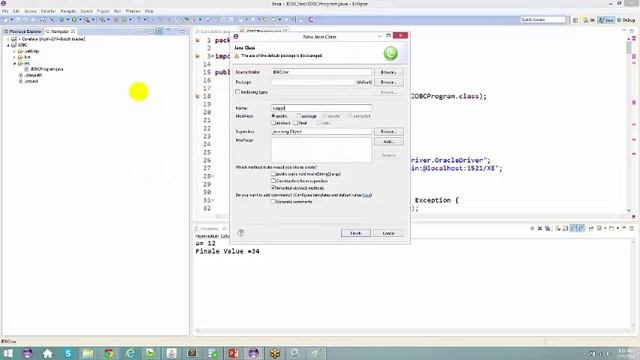This screenshot has width=640, height=360.
Task: Switch to the Package Explorer tab
Action: (23, 31)
